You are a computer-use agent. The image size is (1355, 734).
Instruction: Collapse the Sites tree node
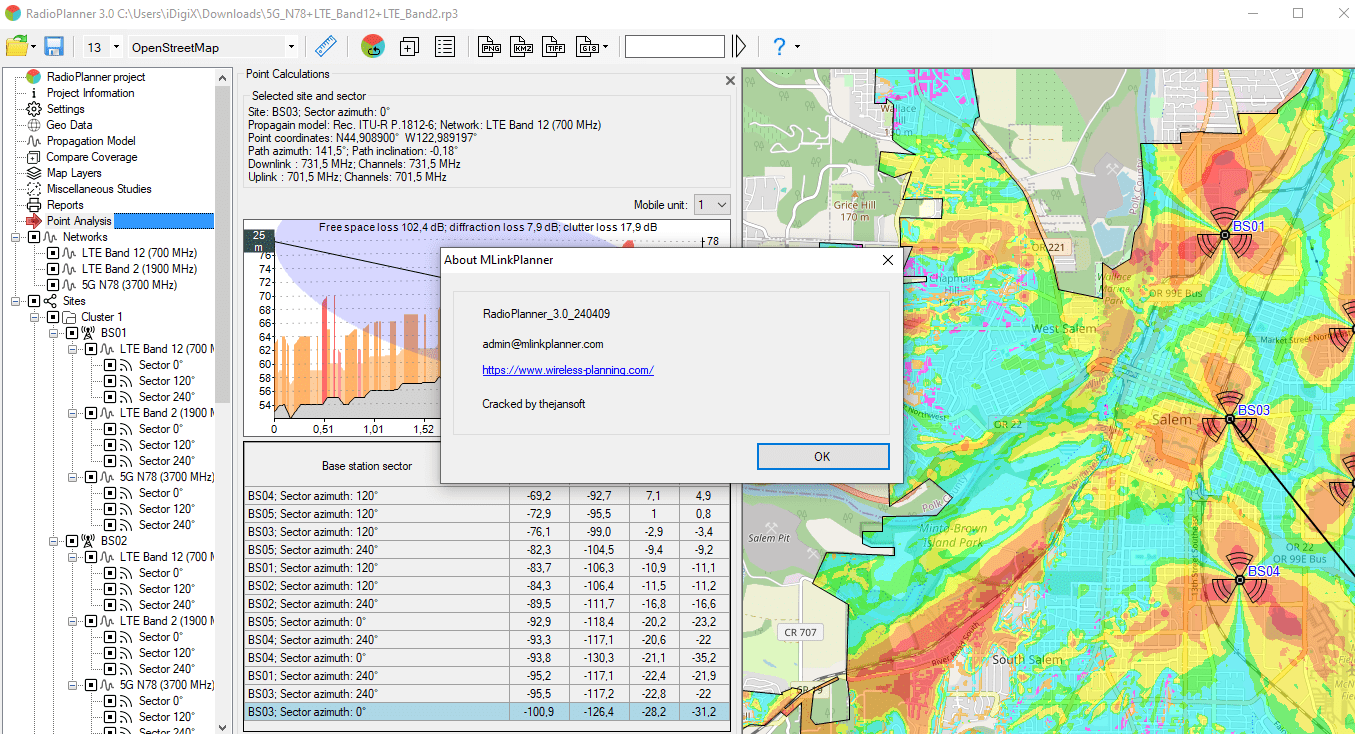tap(16, 301)
